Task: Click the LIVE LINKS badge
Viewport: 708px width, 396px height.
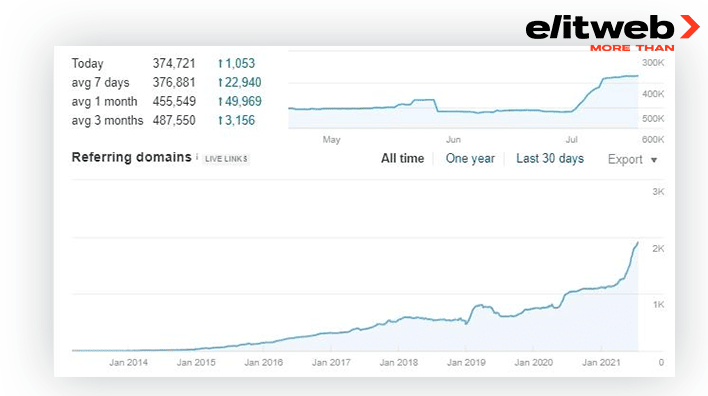Action: coord(226,159)
